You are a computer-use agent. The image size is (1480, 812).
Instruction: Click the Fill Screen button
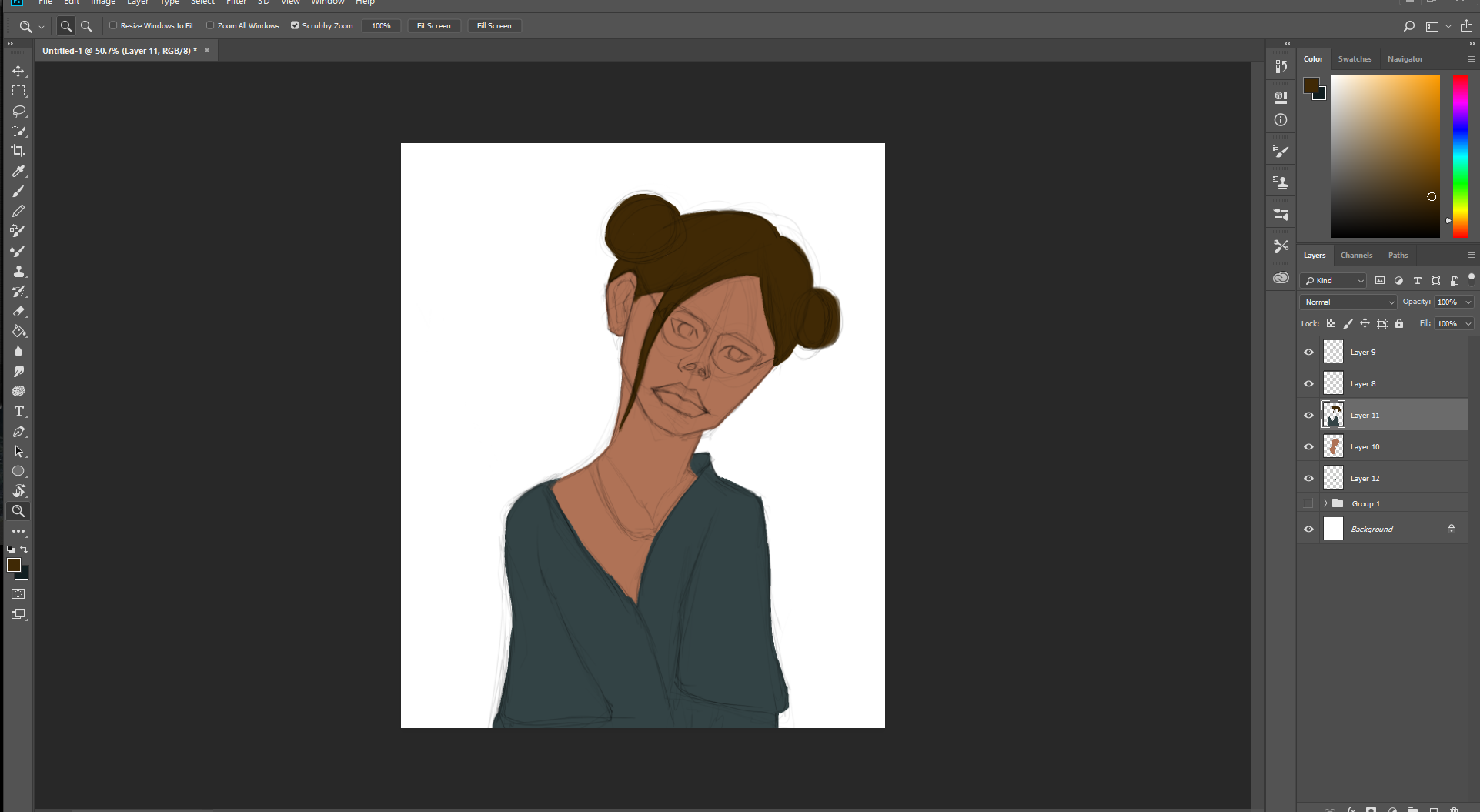click(x=493, y=26)
